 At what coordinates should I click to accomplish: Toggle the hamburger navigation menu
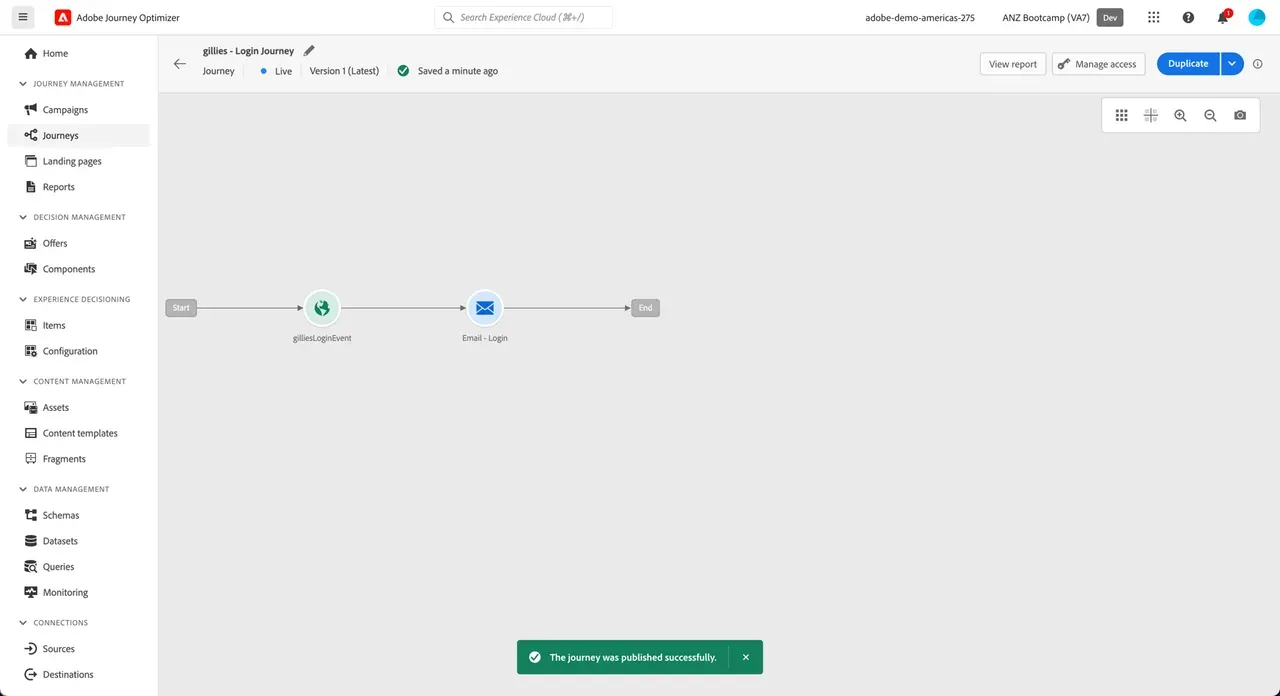pyautogui.click(x=23, y=17)
